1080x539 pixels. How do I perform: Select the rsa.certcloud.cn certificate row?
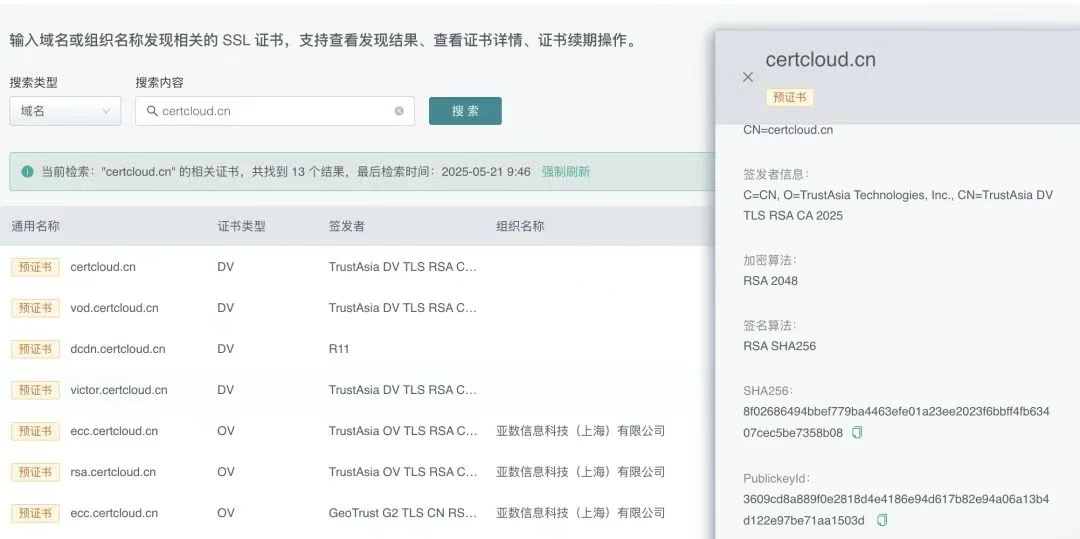coord(113,472)
